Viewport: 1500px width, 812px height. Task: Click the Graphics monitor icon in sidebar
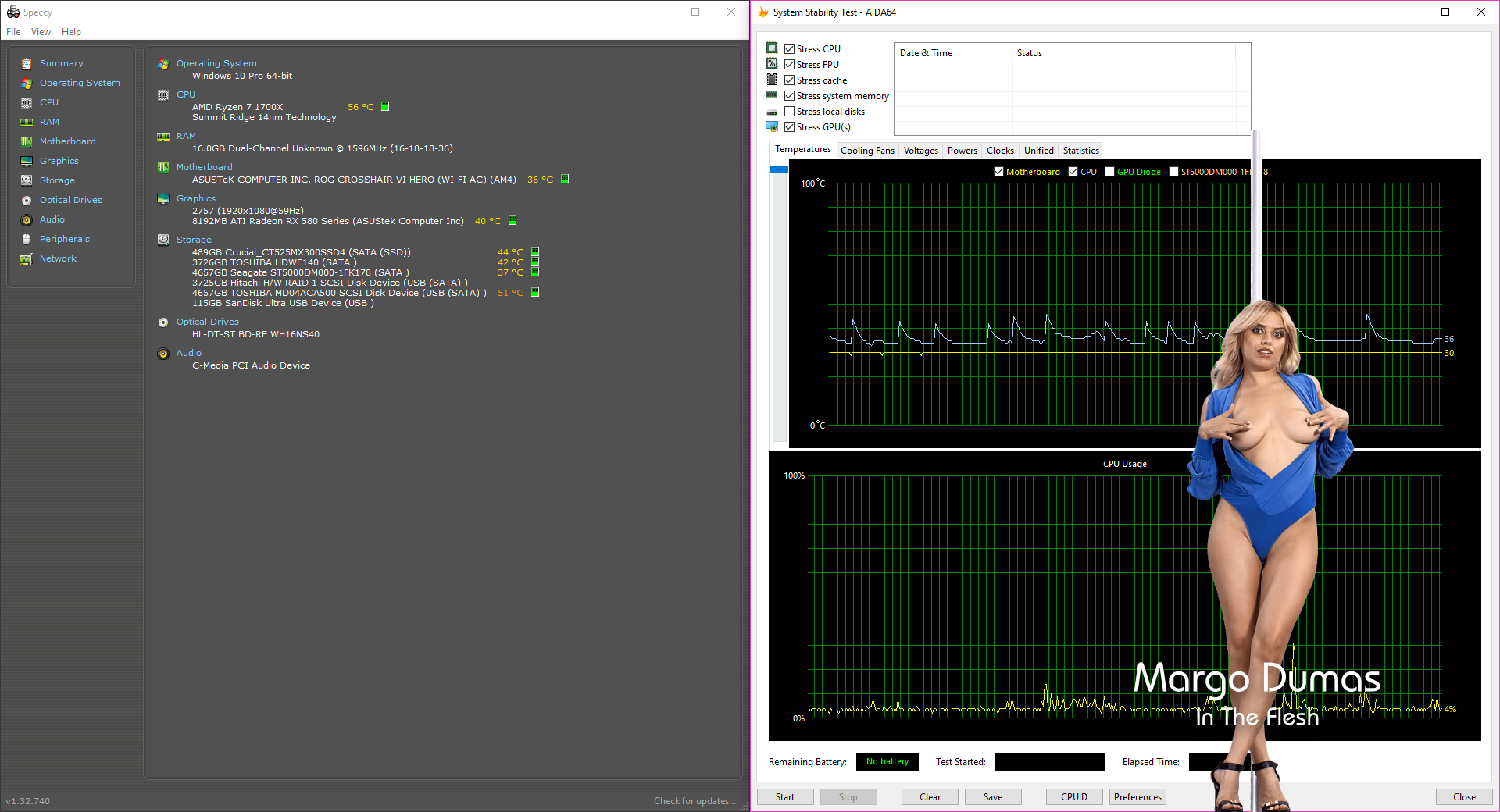27,162
